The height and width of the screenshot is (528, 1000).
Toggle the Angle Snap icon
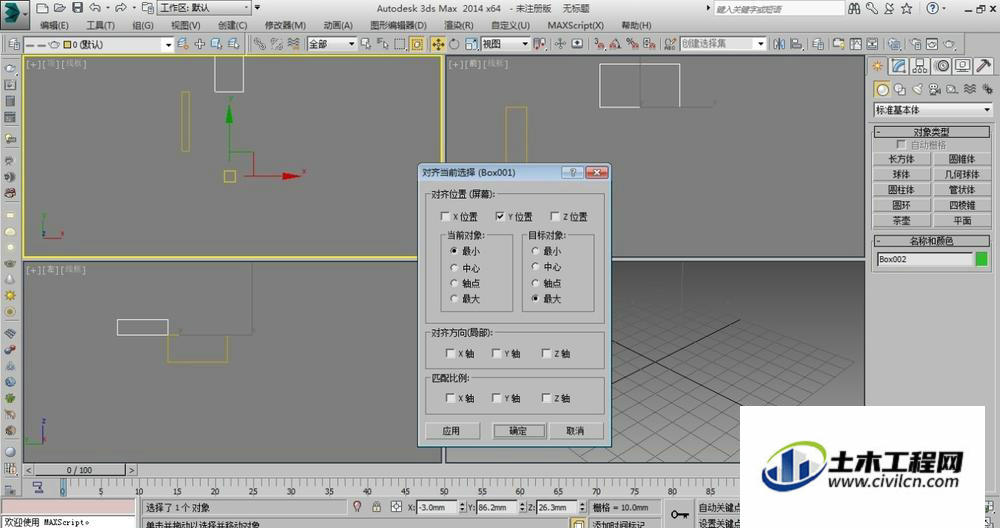click(615, 44)
